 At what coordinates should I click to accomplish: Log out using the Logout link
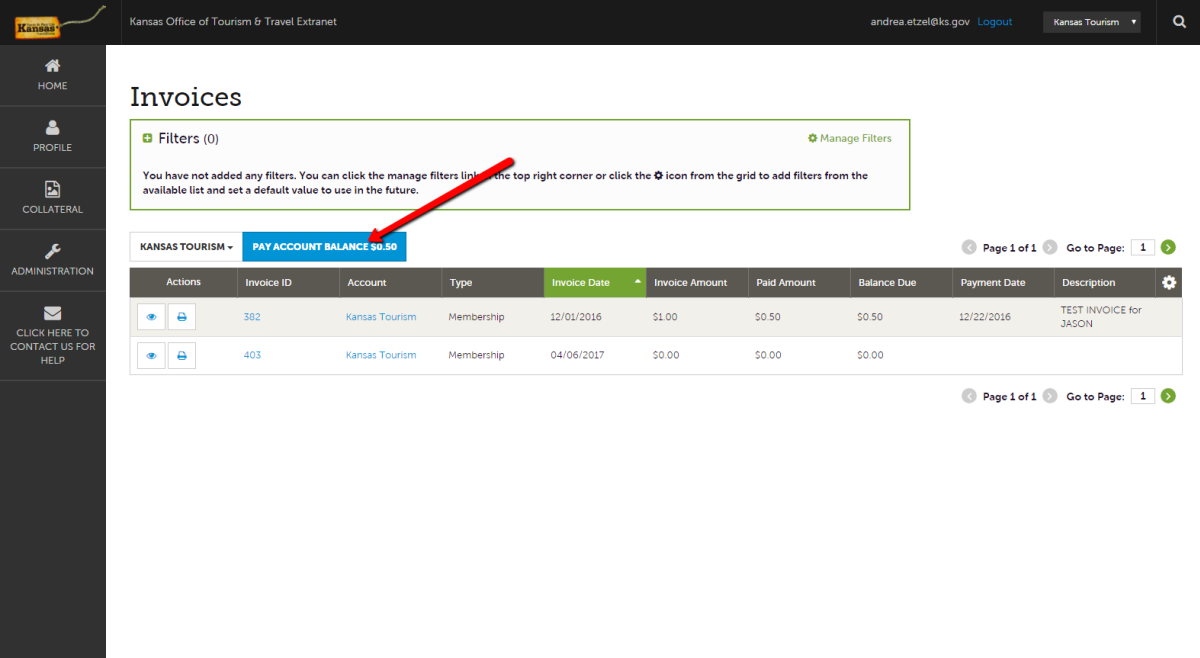click(x=995, y=22)
